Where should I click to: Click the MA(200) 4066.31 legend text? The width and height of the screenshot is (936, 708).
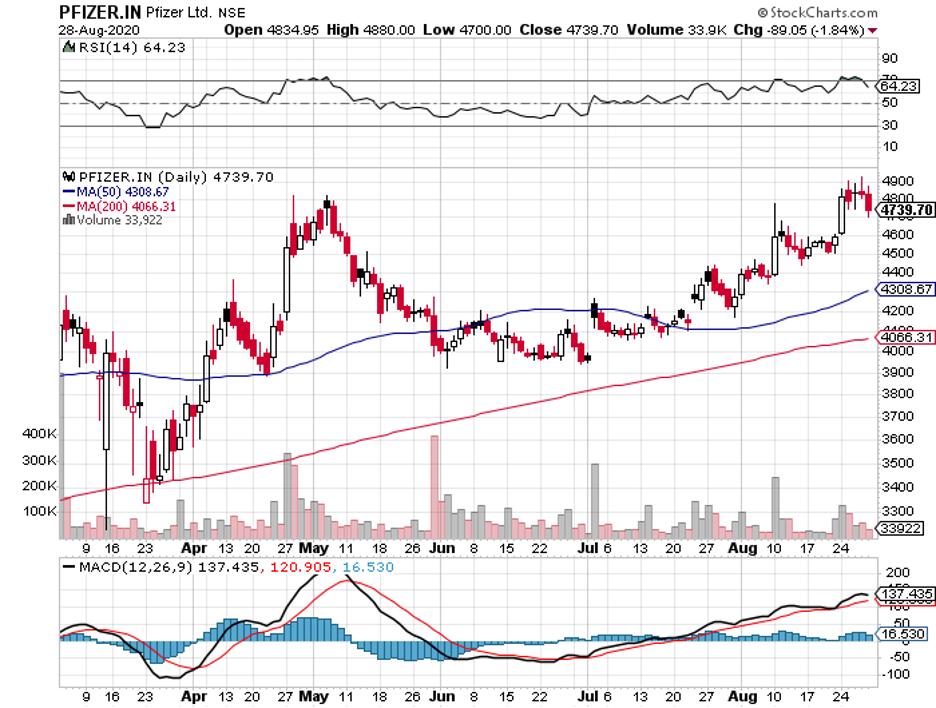(x=126, y=207)
